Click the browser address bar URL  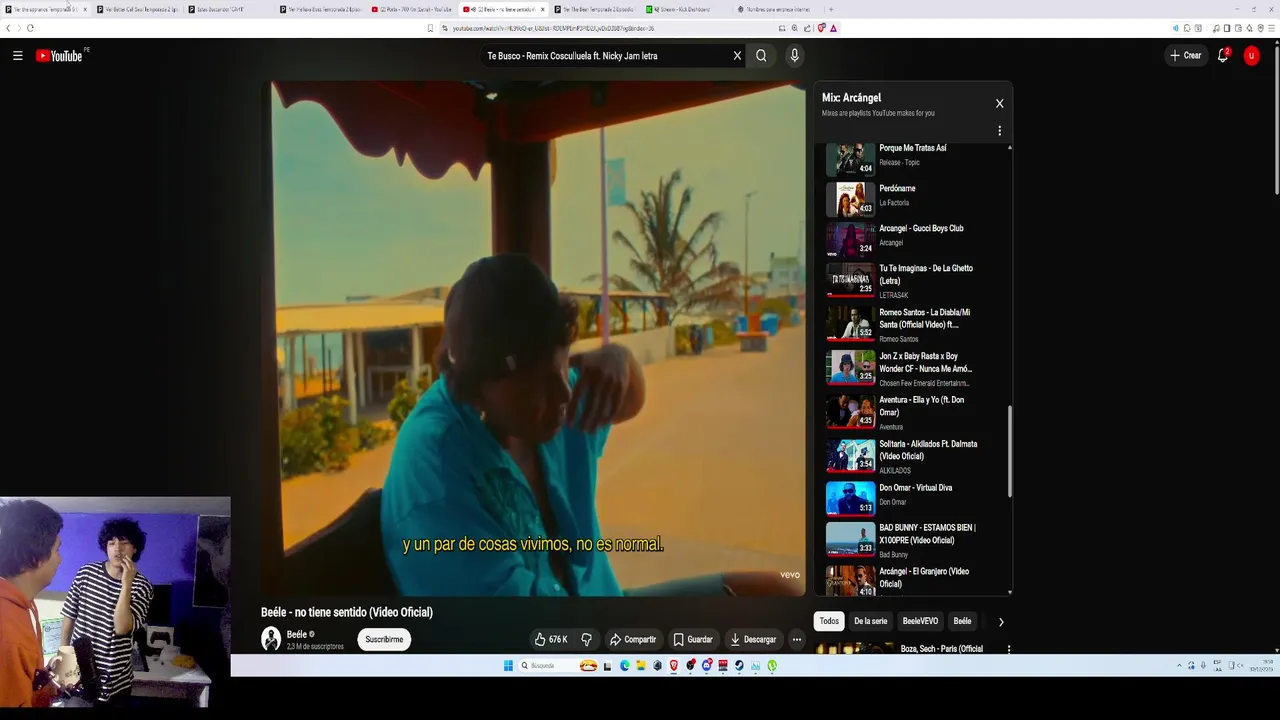click(x=552, y=28)
